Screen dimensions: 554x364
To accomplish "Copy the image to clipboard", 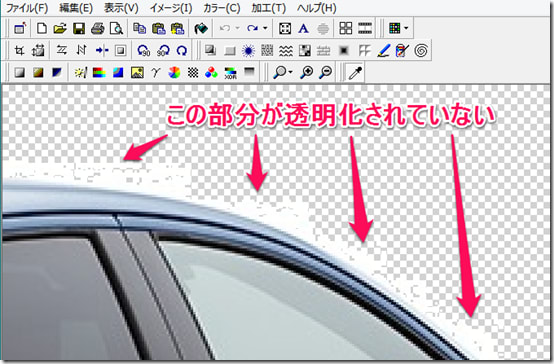I will [x=140, y=28].
